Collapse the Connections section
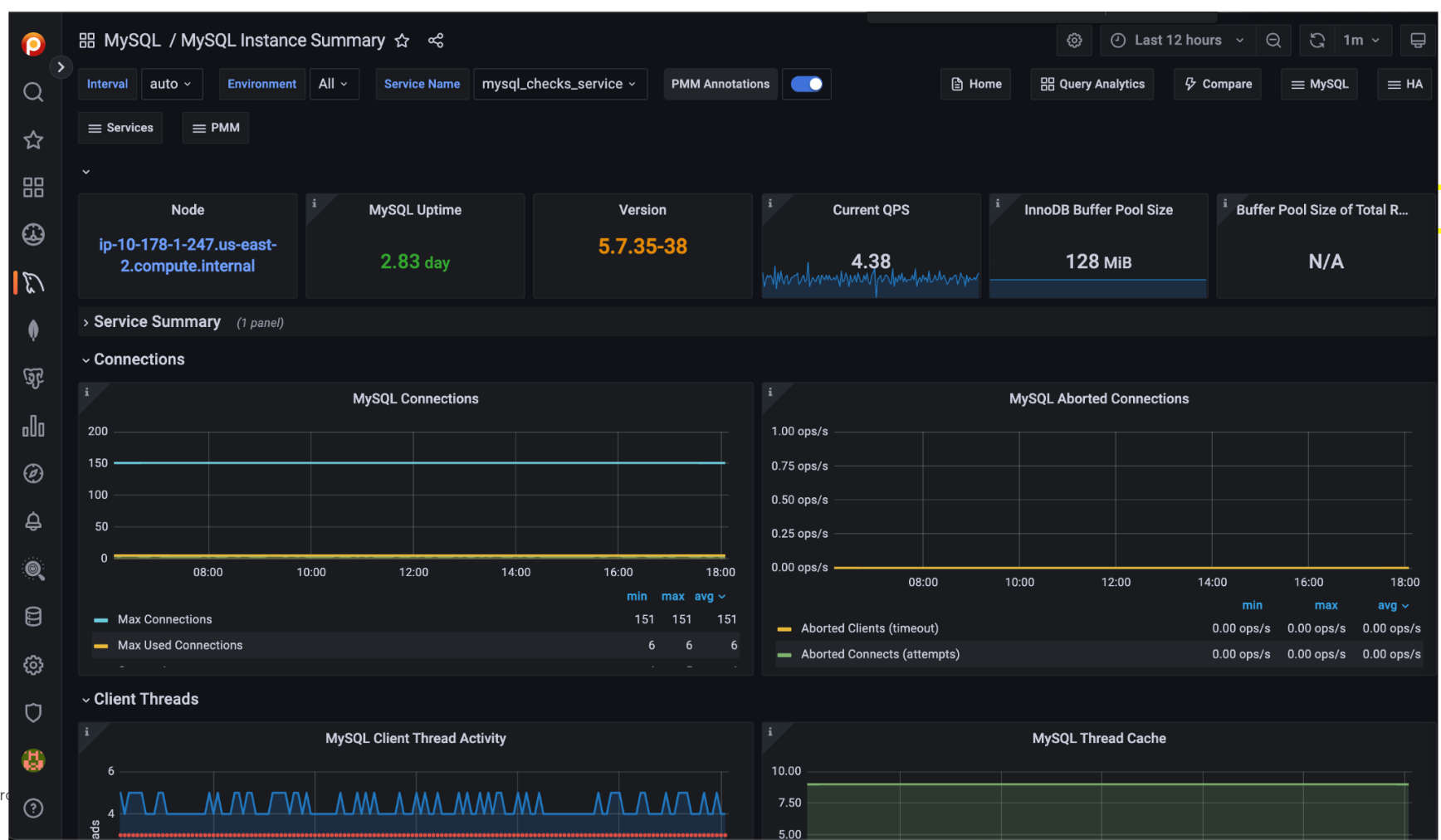Screen dimensions: 1441x840 139,359
